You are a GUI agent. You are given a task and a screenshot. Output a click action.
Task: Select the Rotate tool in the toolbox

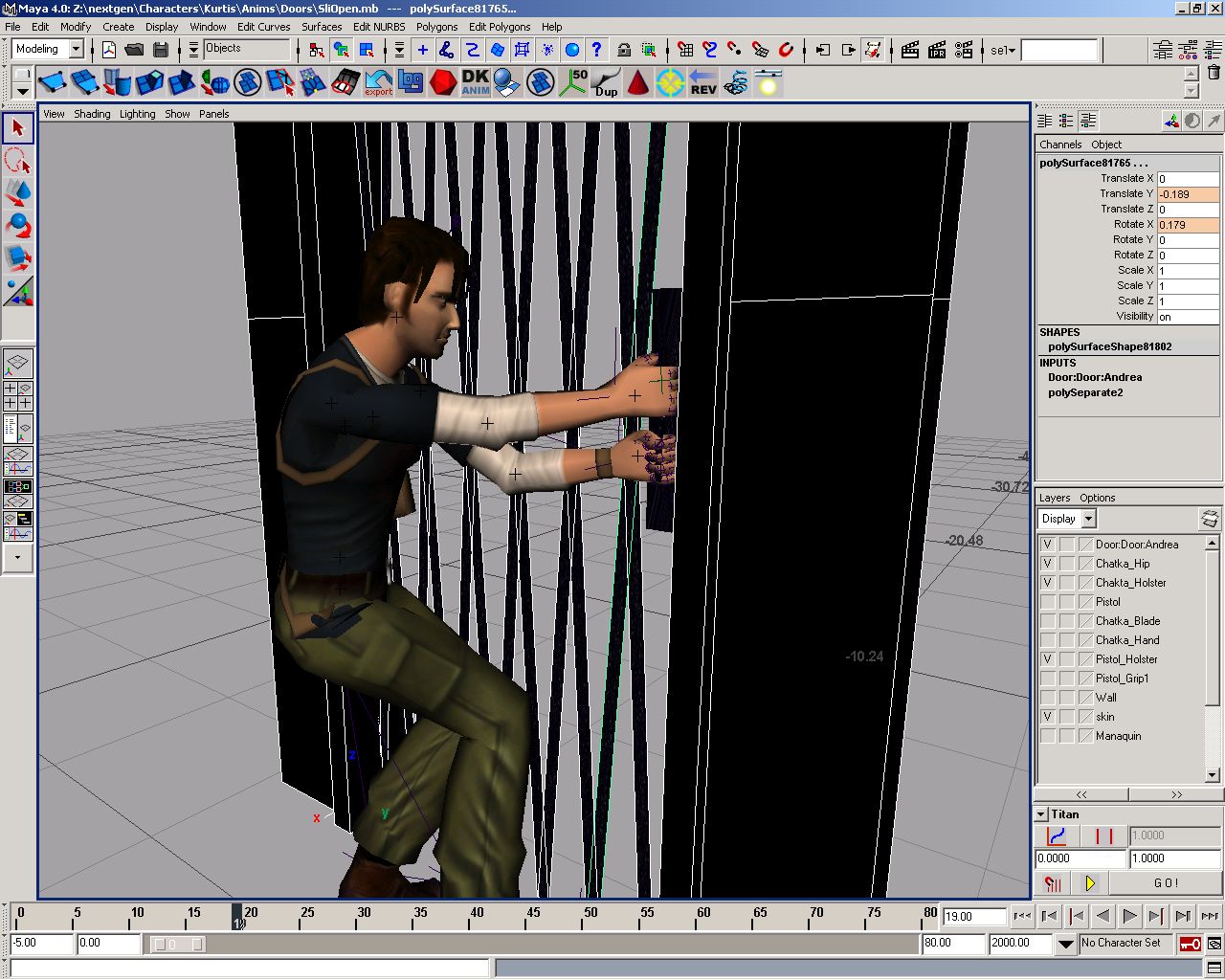click(18, 225)
